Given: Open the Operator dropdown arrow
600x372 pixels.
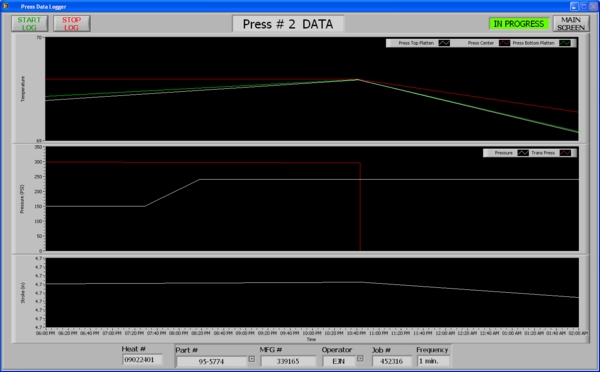Looking at the screenshot, I should pos(360,359).
